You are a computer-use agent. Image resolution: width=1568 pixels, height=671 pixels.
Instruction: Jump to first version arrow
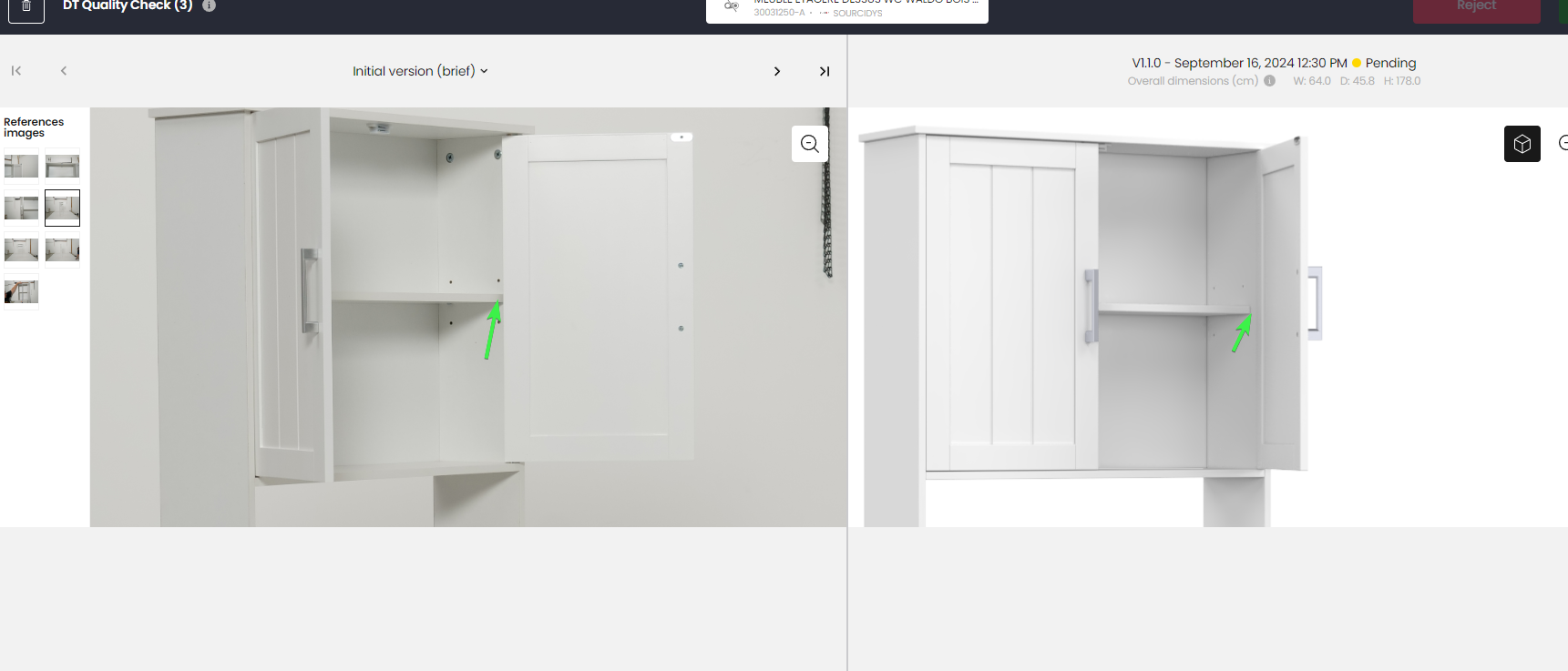pos(16,71)
